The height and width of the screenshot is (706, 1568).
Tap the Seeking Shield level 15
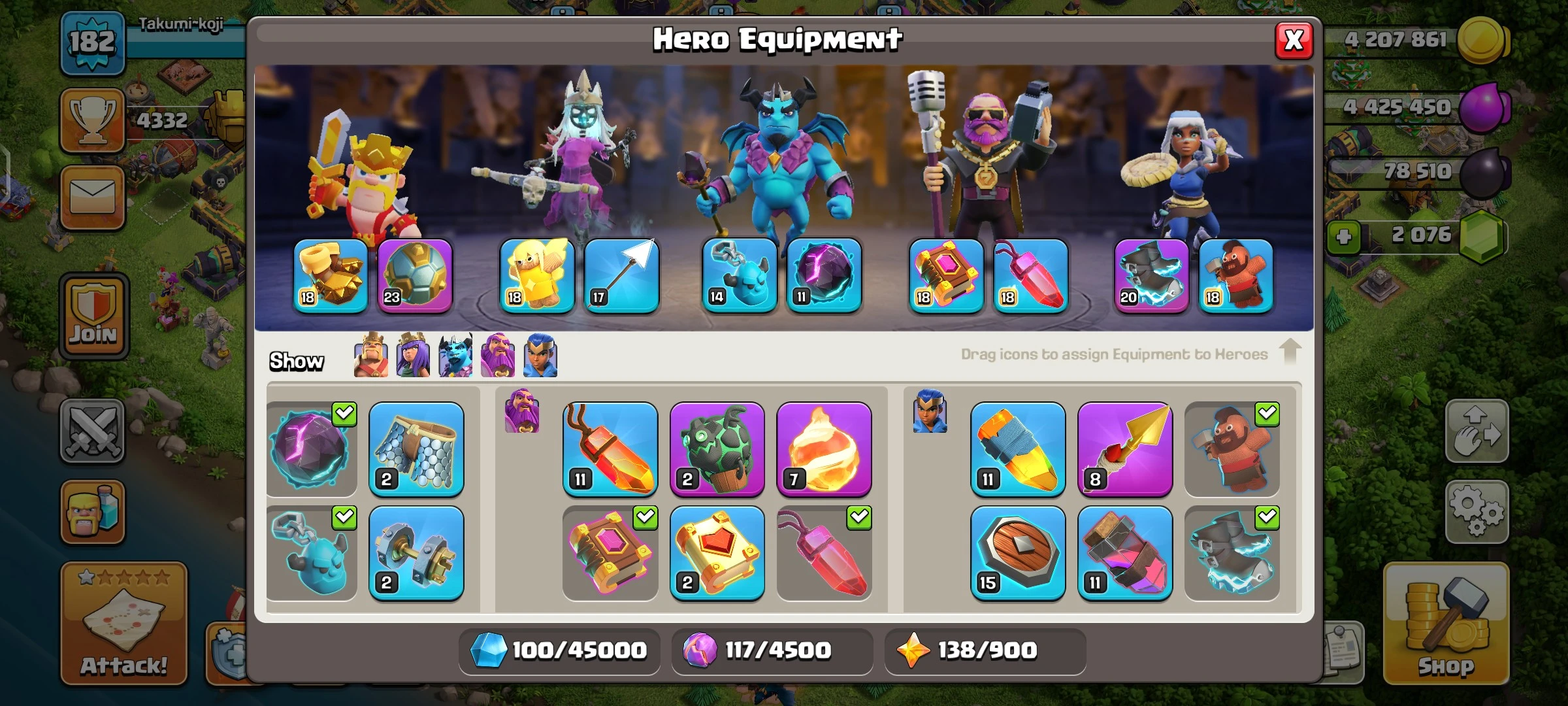click(1017, 553)
